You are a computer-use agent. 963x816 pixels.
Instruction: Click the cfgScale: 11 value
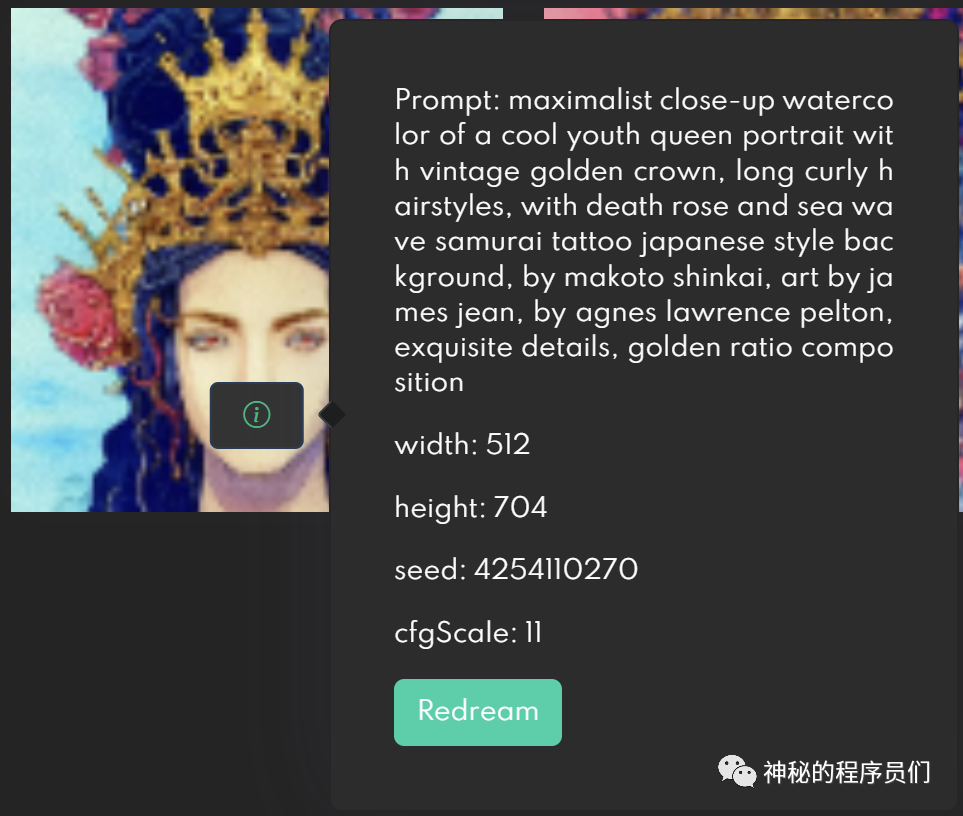click(x=468, y=632)
